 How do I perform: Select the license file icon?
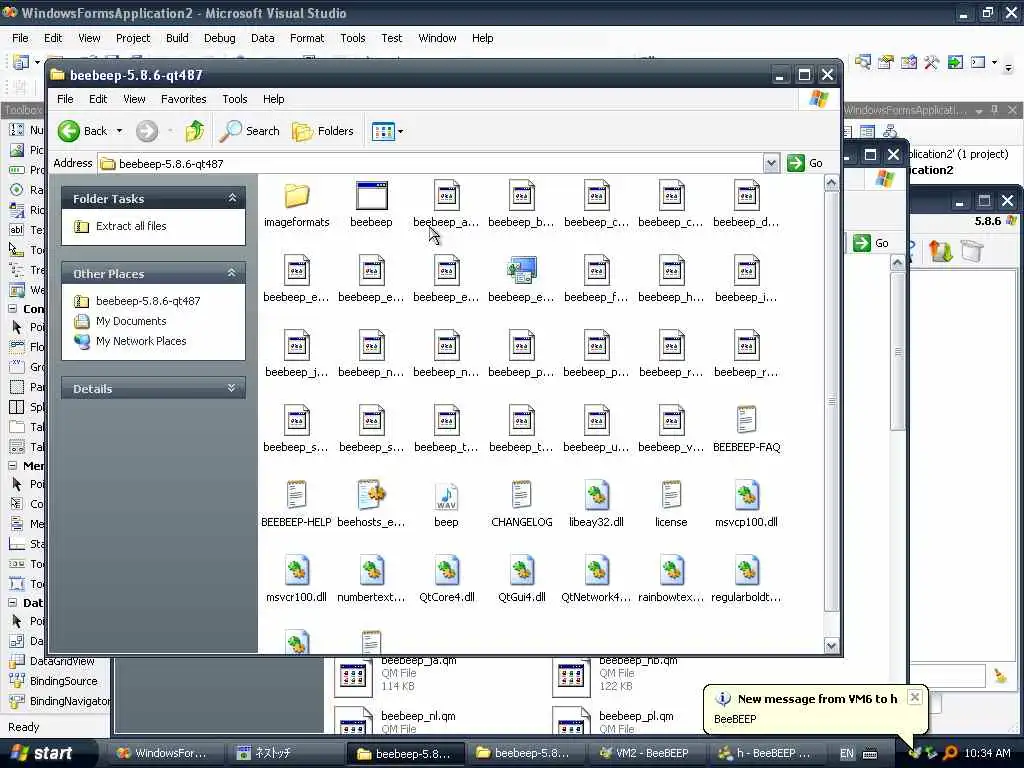(671, 495)
